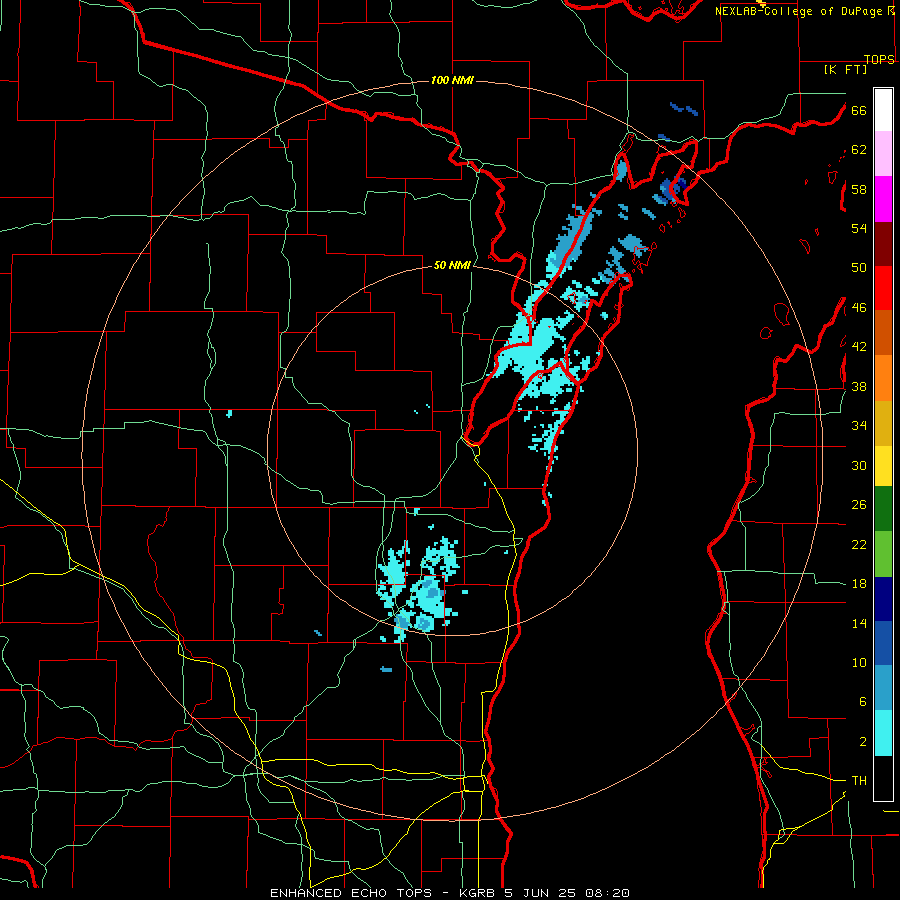Click the 'TOPS' legend title
The height and width of the screenshot is (900, 900).
tap(879, 59)
